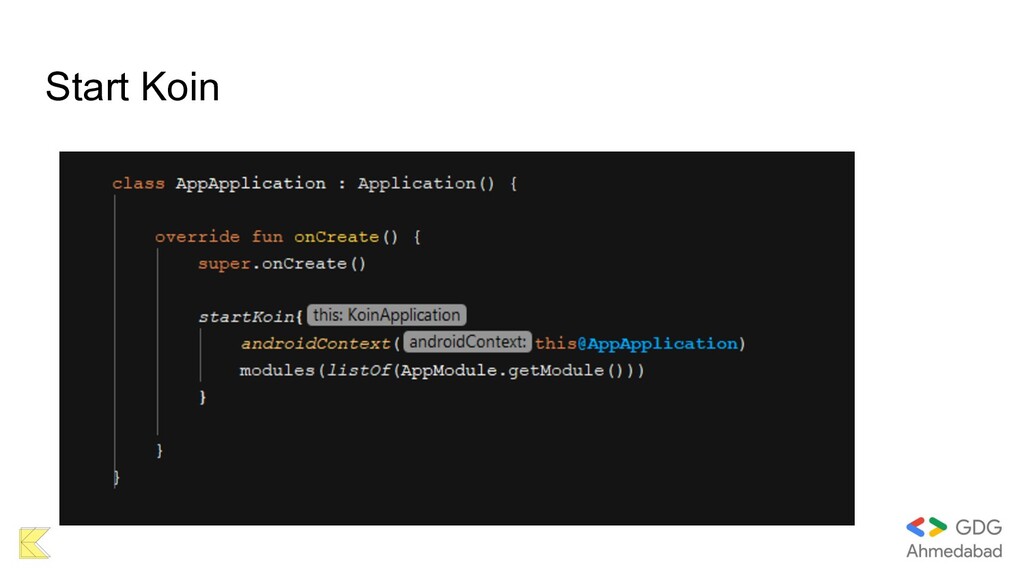Click the Ahmedabad text under GDG
The width and height of the screenshot is (1024, 576).
tap(954, 551)
